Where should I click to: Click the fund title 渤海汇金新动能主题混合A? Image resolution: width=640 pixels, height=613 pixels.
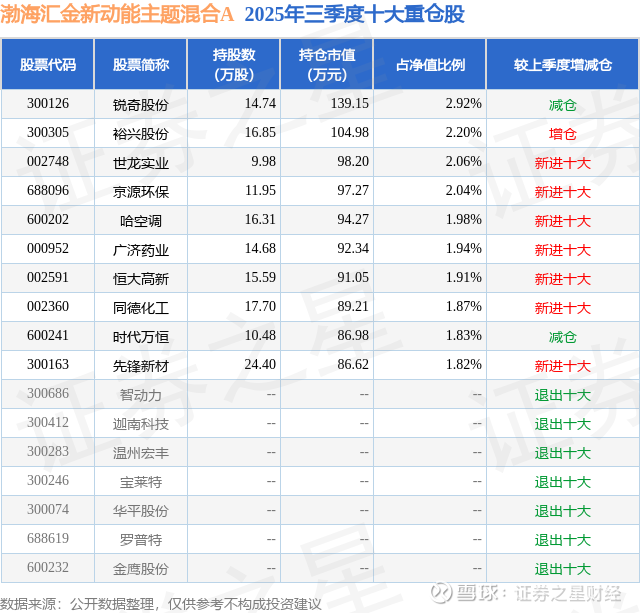tap(117, 14)
